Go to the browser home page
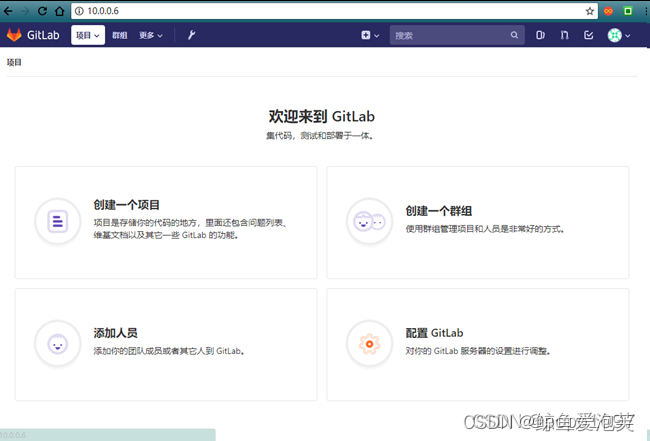650x441 pixels. point(60,11)
